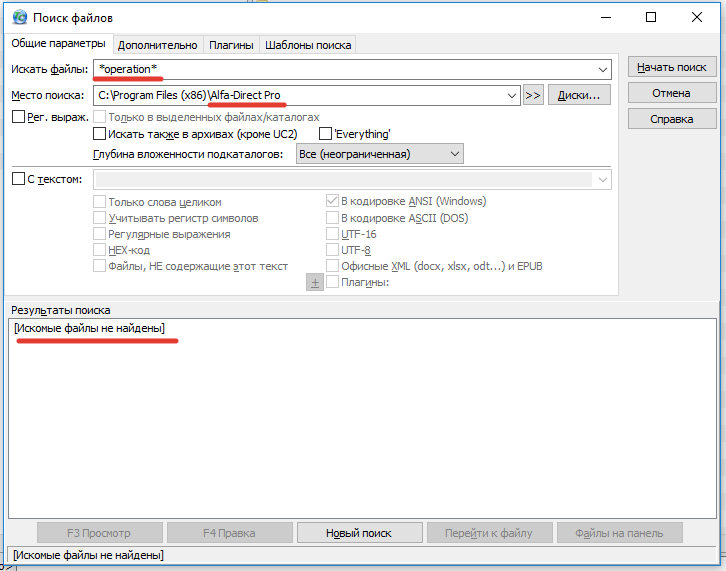
Task: Click the ± button beside plugins option
Action: 315,283
